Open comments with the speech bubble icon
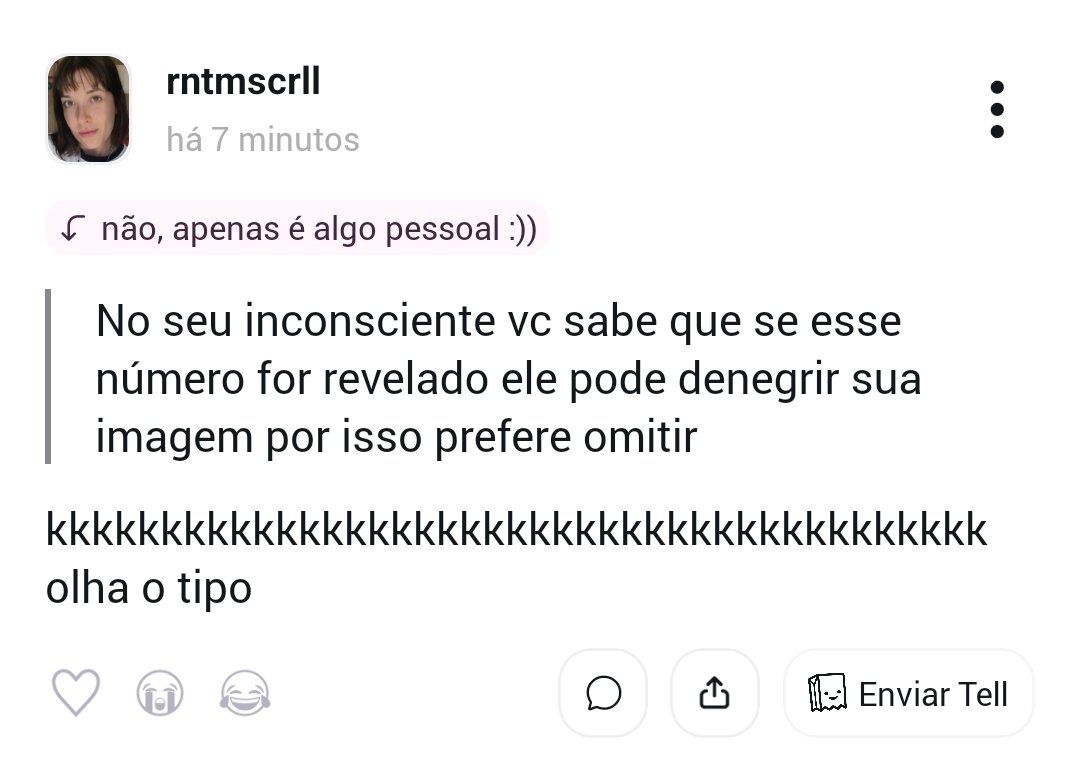This screenshot has width=1080, height=757. click(603, 693)
